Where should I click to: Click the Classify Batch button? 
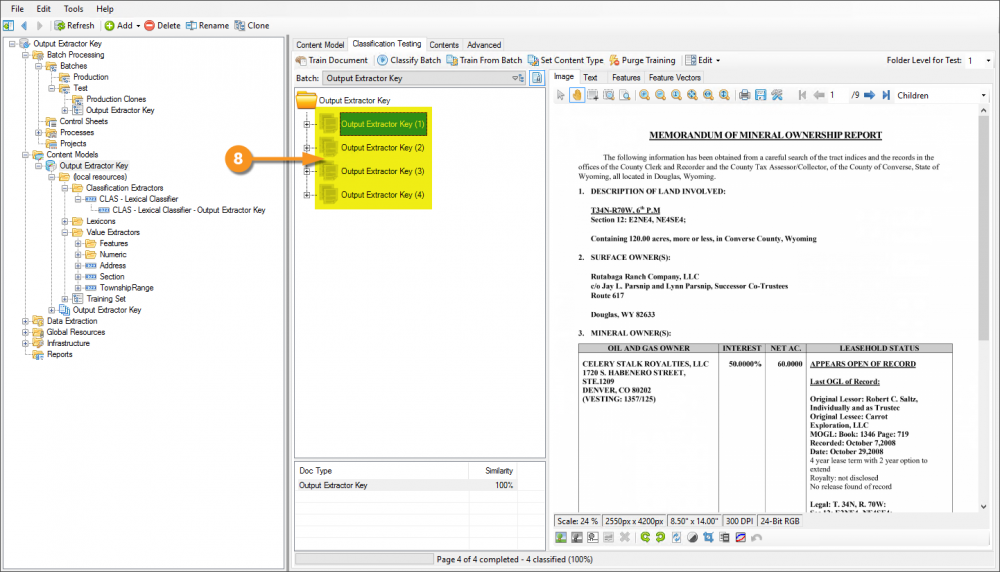point(409,60)
